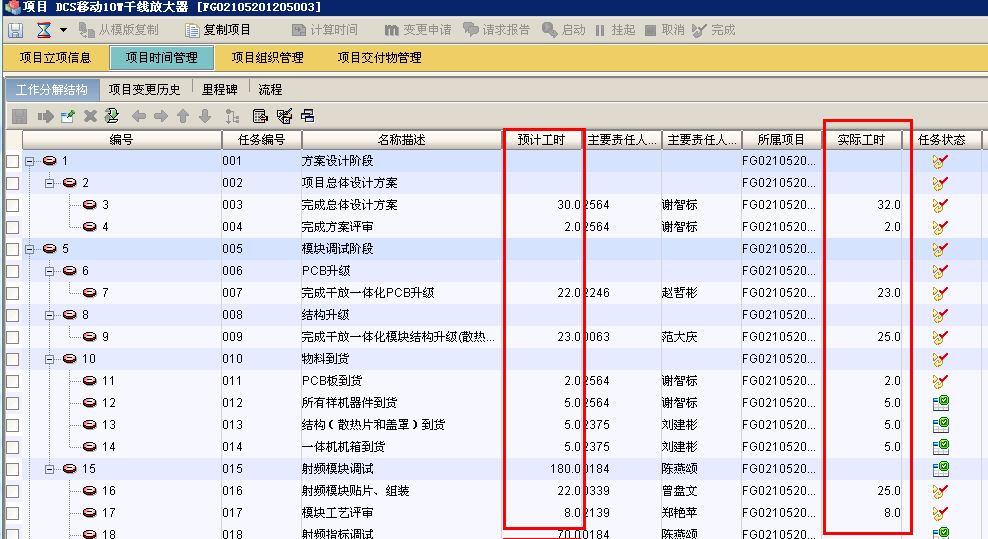Click the hourglass icon in top toolbar
The image size is (988, 539).
(x=44, y=30)
